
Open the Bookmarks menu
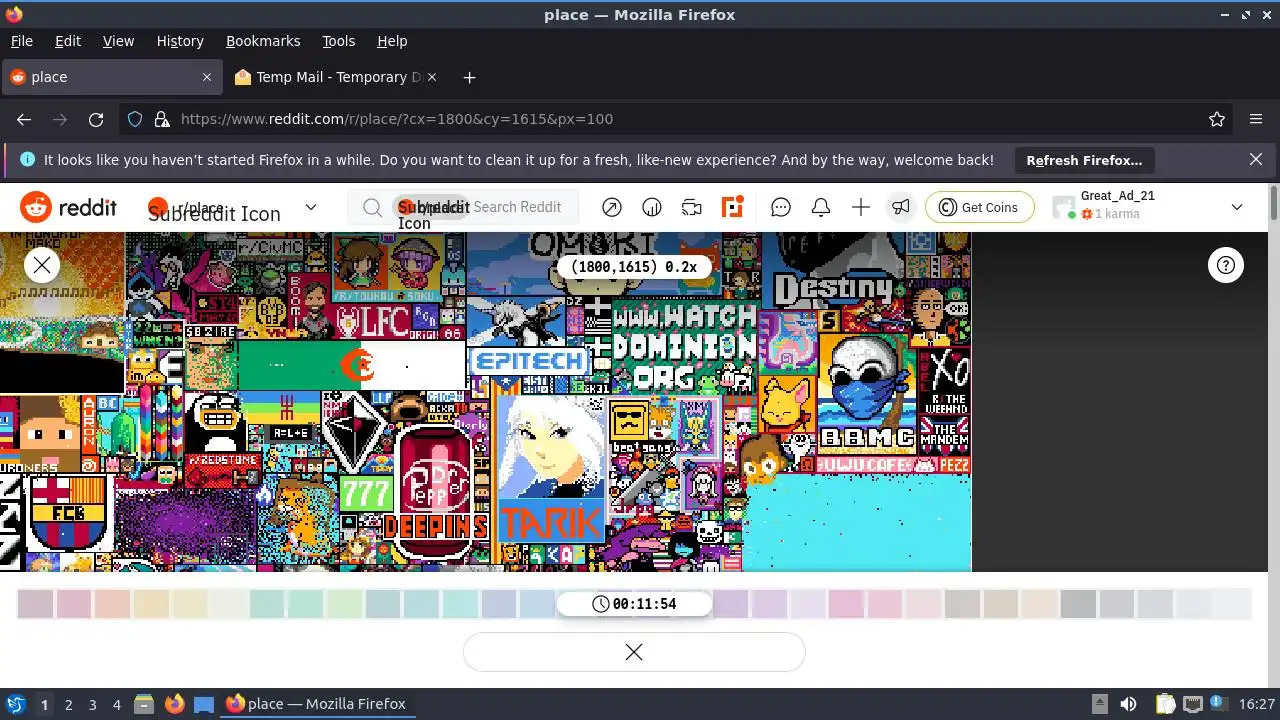point(263,41)
